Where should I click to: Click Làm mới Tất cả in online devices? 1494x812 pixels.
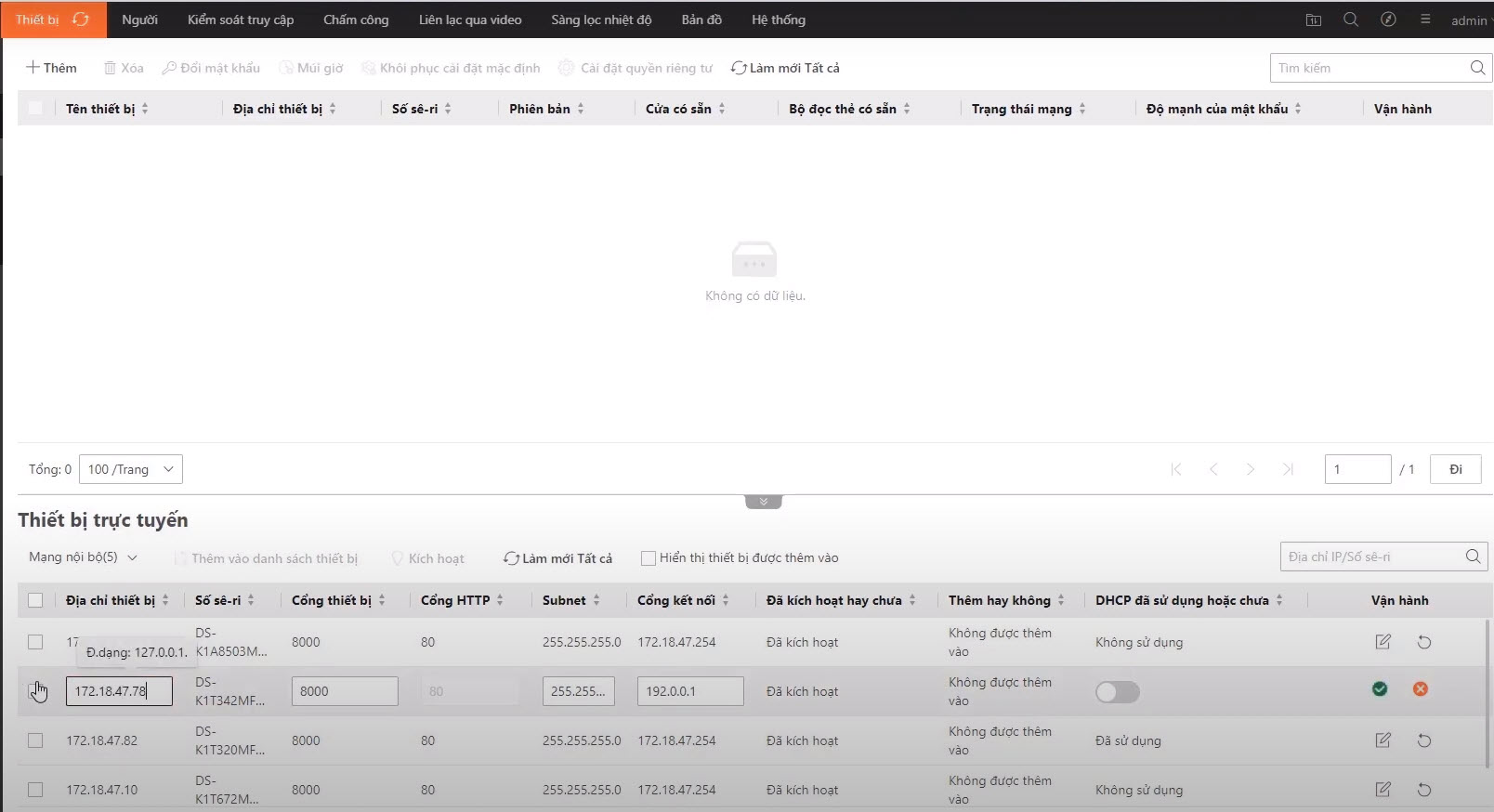[558, 558]
